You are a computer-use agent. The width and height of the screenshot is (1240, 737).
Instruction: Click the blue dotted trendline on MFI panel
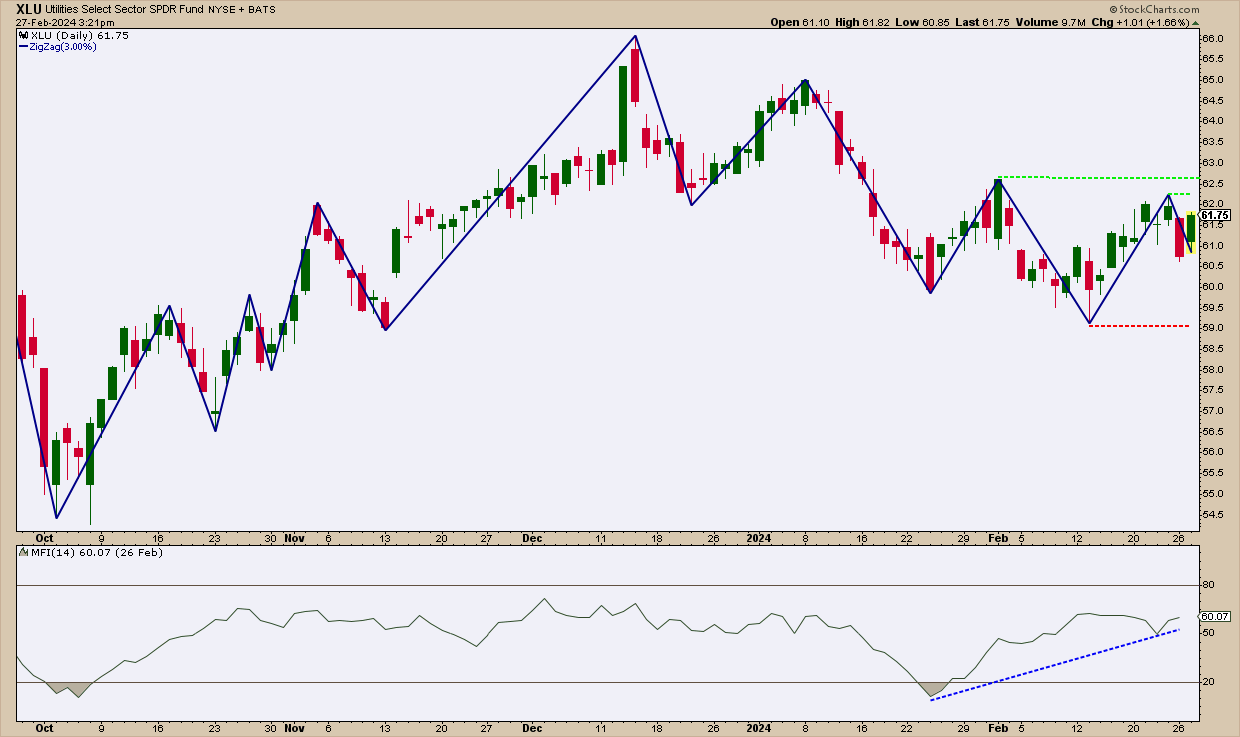[x=1055, y=665]
